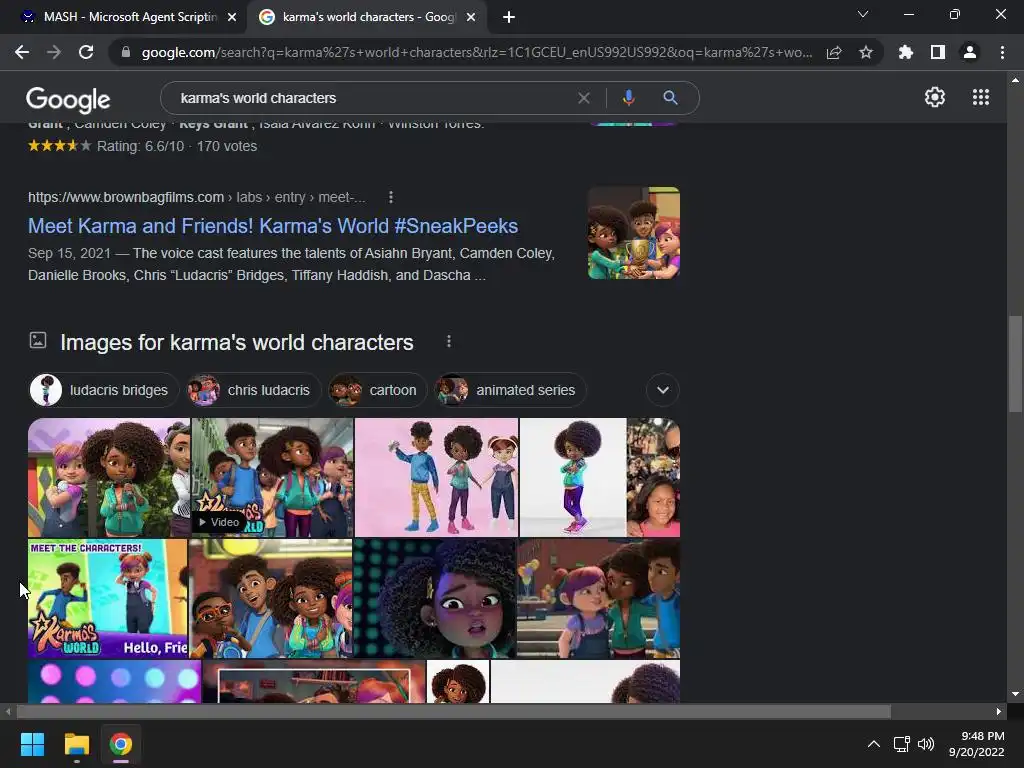Open network status tray icon
The width and height of the screenshot is (1024, 768).
902,744
